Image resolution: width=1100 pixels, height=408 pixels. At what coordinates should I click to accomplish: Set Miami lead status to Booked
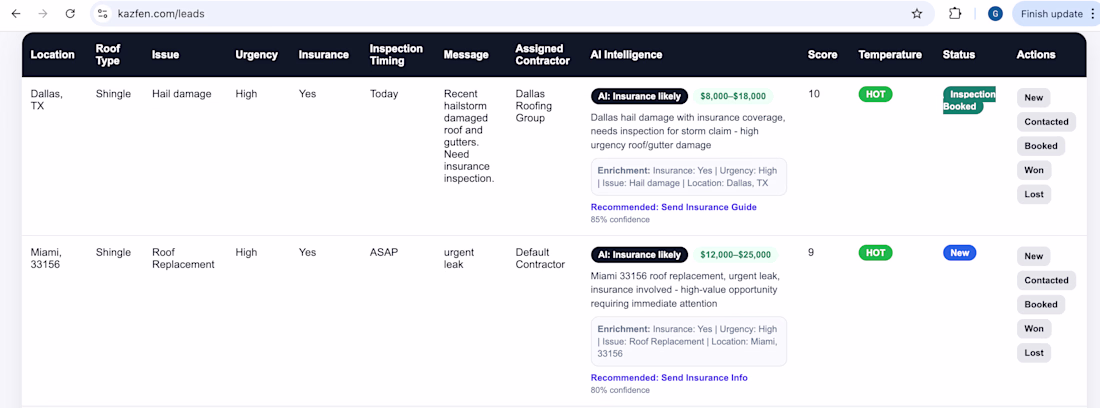pyautogui.click(x=1040, y=304)
